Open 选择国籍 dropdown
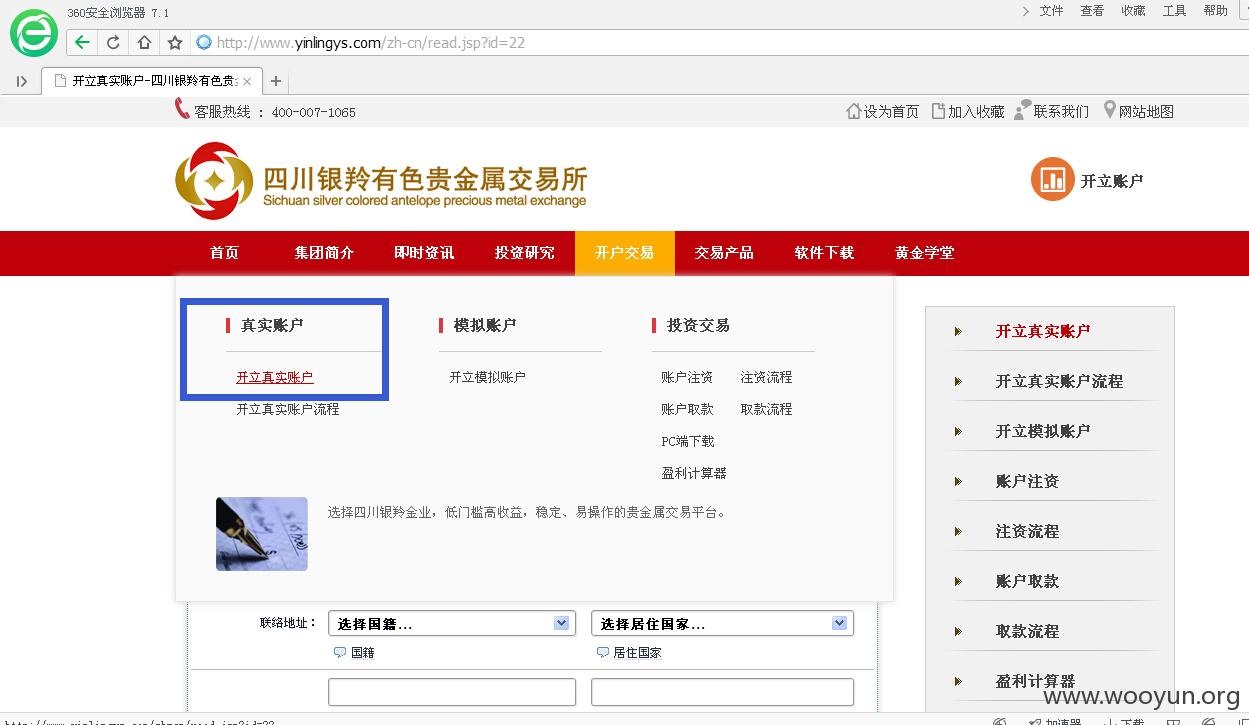Viewport: 1249px width, 725px height. point(452,623)
